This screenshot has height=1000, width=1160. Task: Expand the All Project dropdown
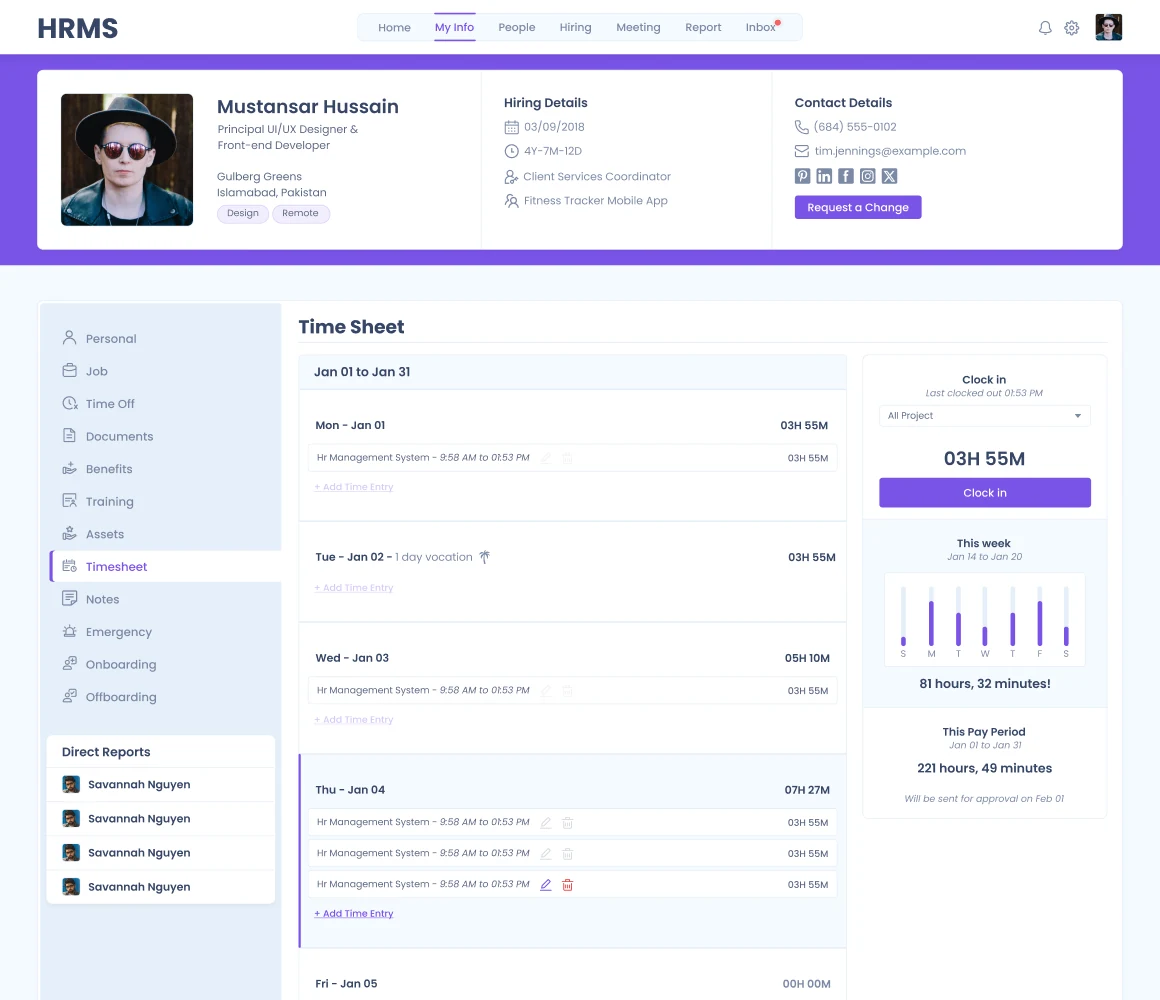985,416
